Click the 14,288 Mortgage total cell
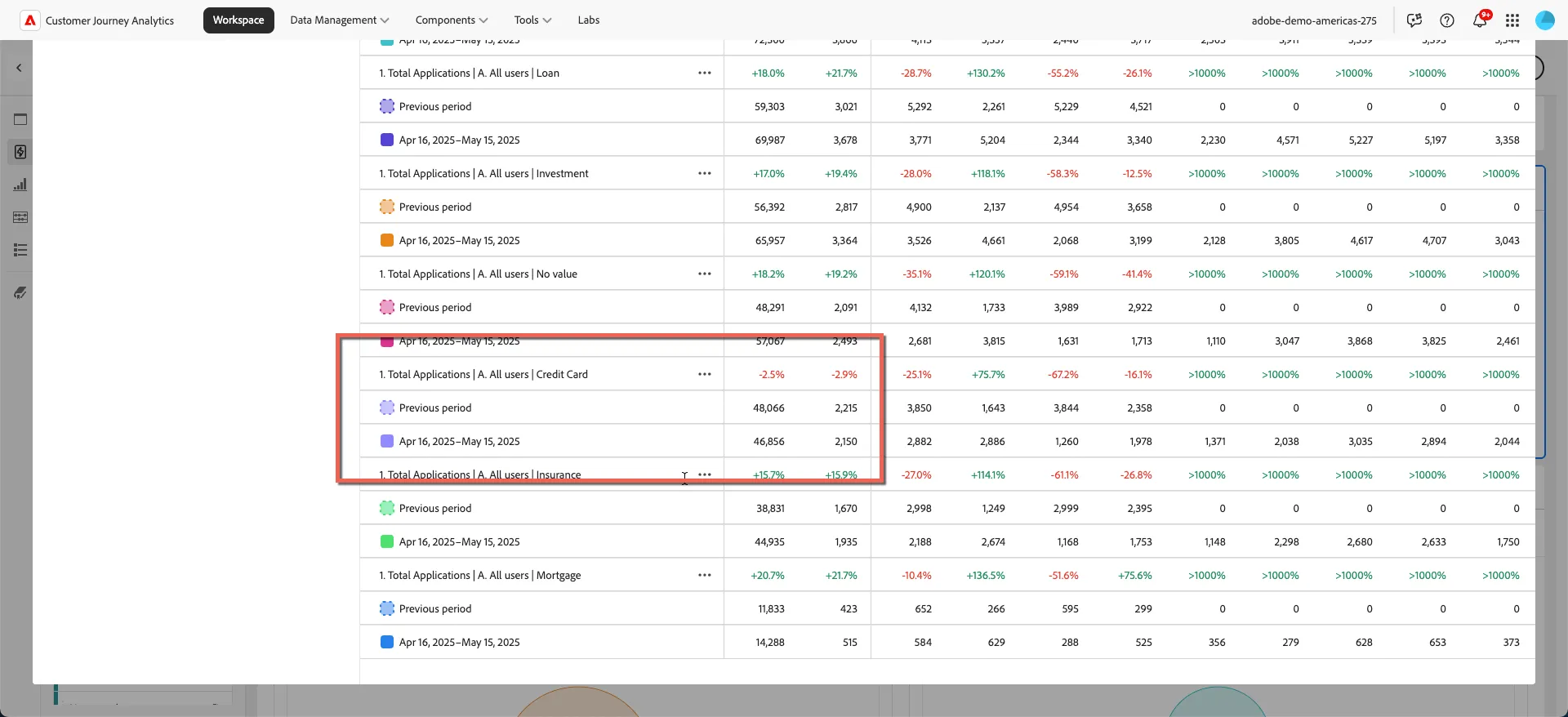This screenshot has height=717, width=1568. point(770,642)
